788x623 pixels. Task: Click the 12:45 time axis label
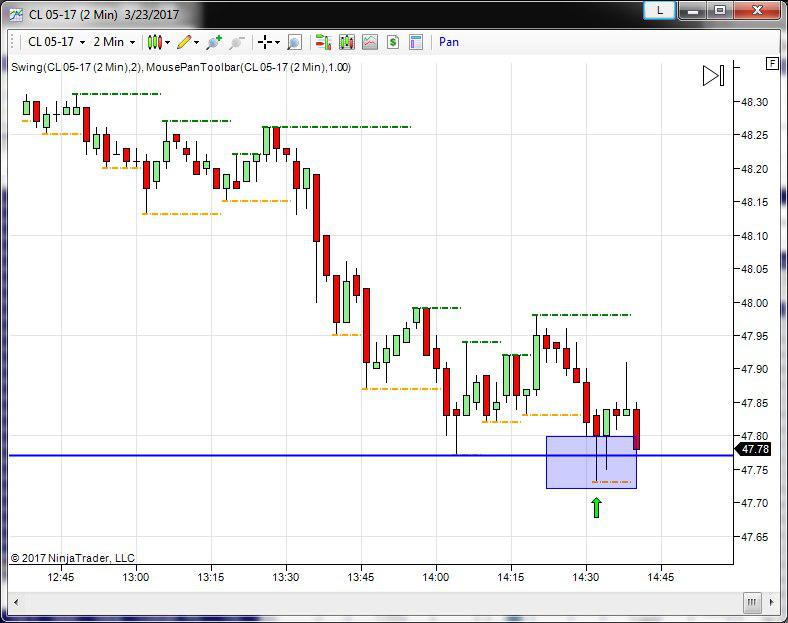pyautogui.click(x=61, y=577)
